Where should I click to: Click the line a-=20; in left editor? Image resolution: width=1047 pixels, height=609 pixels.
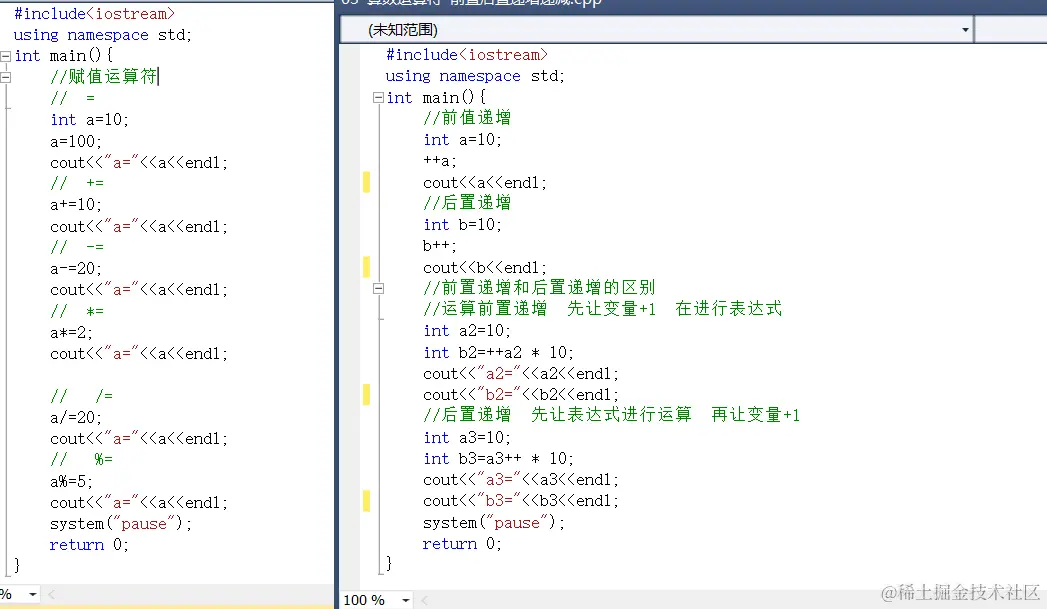[x=75, y=269]
